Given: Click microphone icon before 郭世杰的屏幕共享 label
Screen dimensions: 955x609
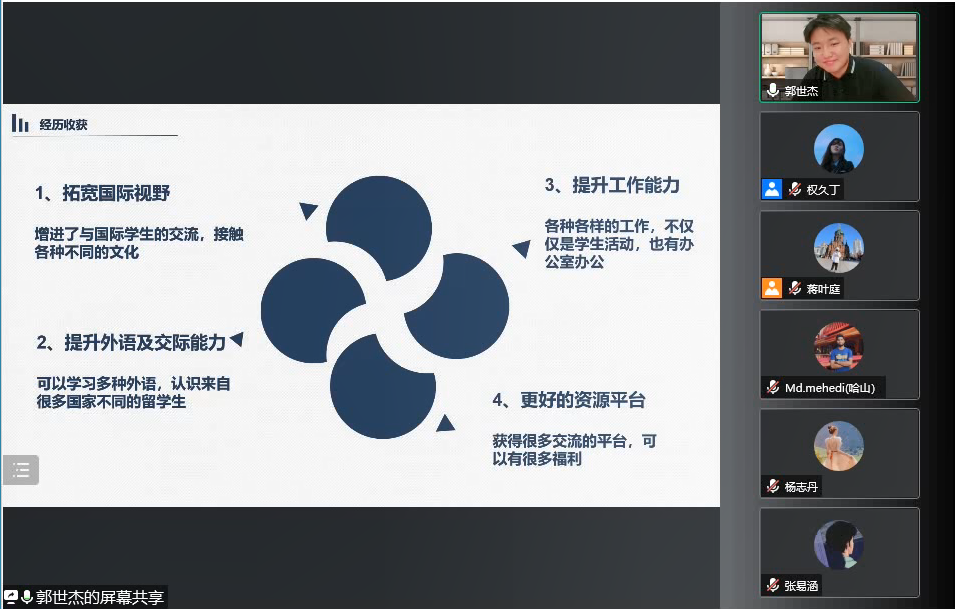Looking at the screenshot, I should [x=26, y=597].
